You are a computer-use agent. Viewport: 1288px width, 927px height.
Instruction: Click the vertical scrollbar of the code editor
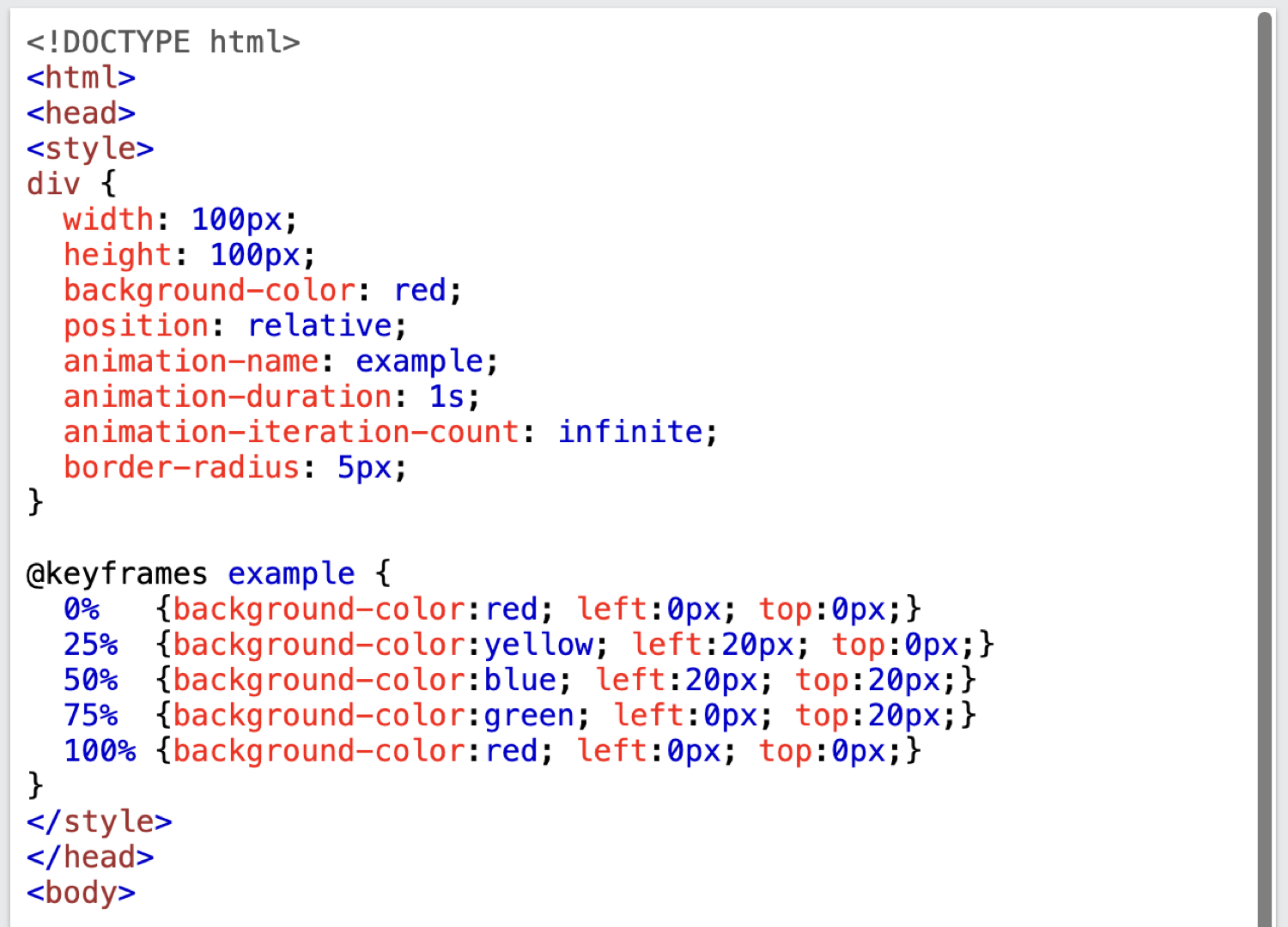pyautogui.click(x=1264, y=463)
